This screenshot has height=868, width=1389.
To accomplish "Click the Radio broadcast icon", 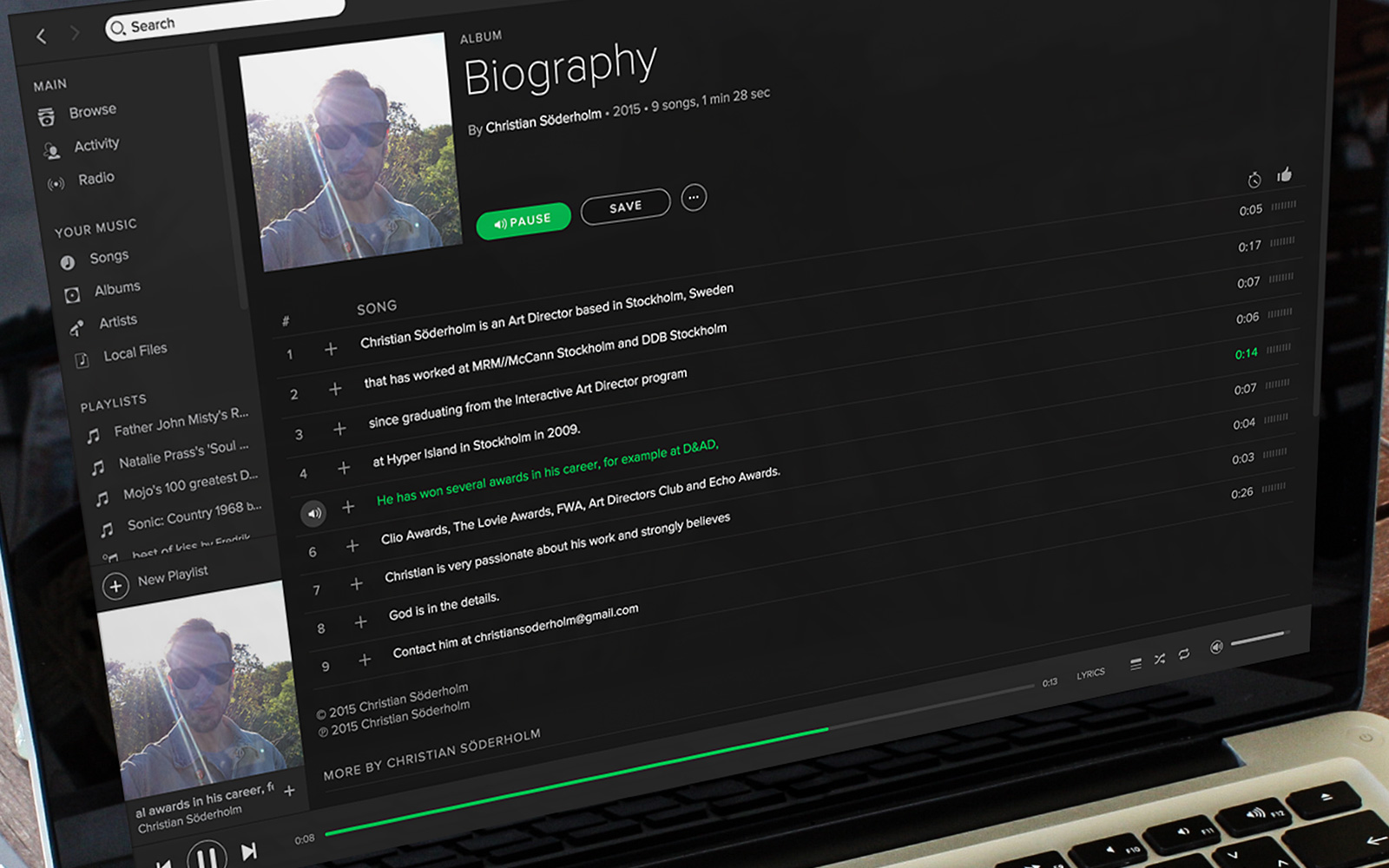I will (x=56, y=184).
